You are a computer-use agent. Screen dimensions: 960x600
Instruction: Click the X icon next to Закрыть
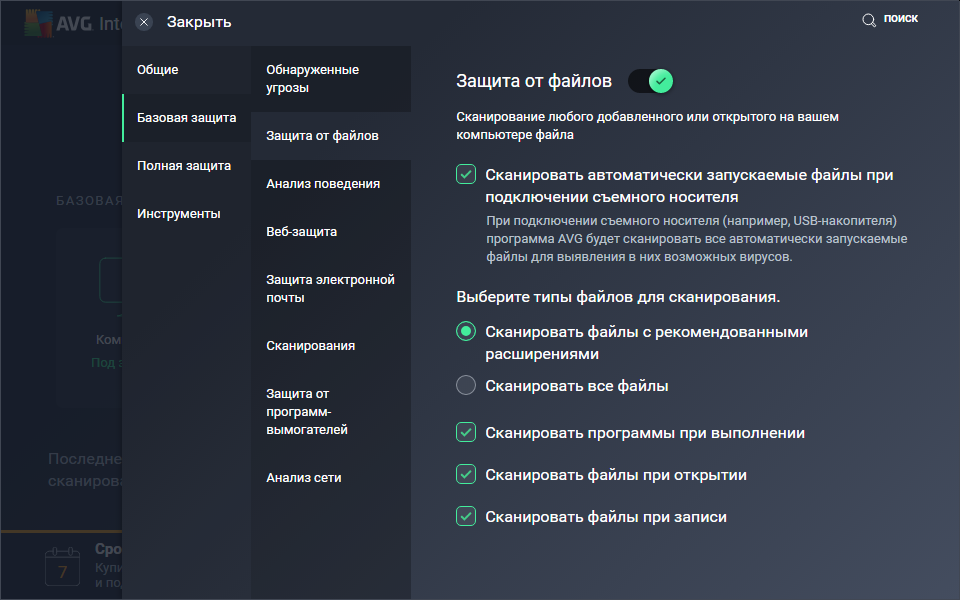[x=144, y=22]
